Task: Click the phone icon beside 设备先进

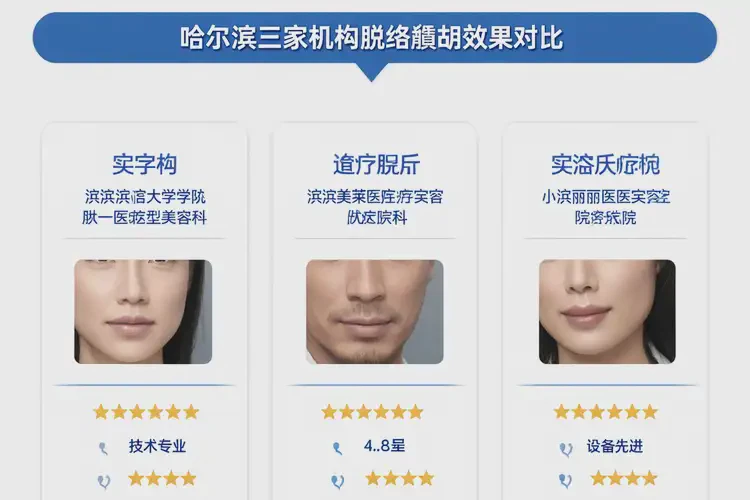Action: click(x=566, y=449)
